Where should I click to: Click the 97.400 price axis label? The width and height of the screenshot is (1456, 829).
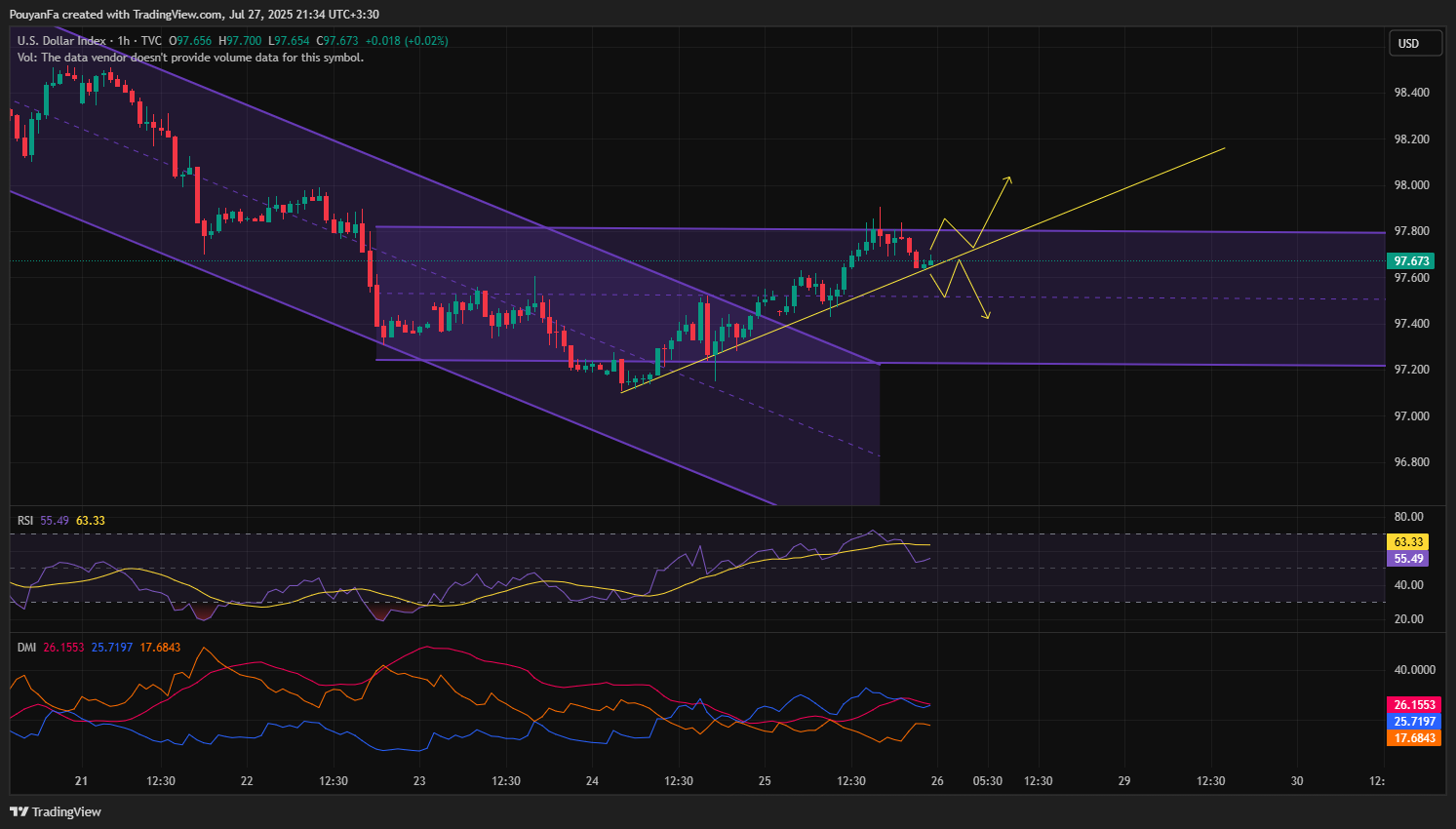coord(1411,324)
